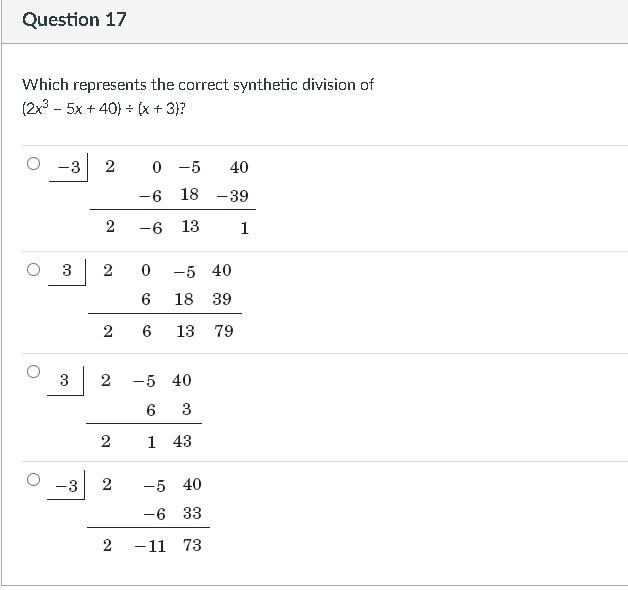Click the number 39 in the second answer's middle row
The width and height of the screenshot is (628, 590).
coord(222,299)
